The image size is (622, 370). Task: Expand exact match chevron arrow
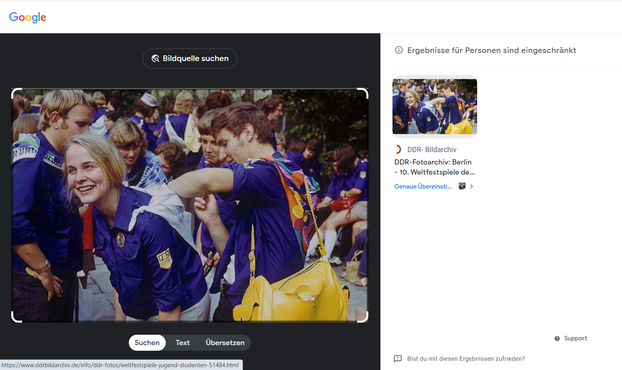(x=471, y=186)
